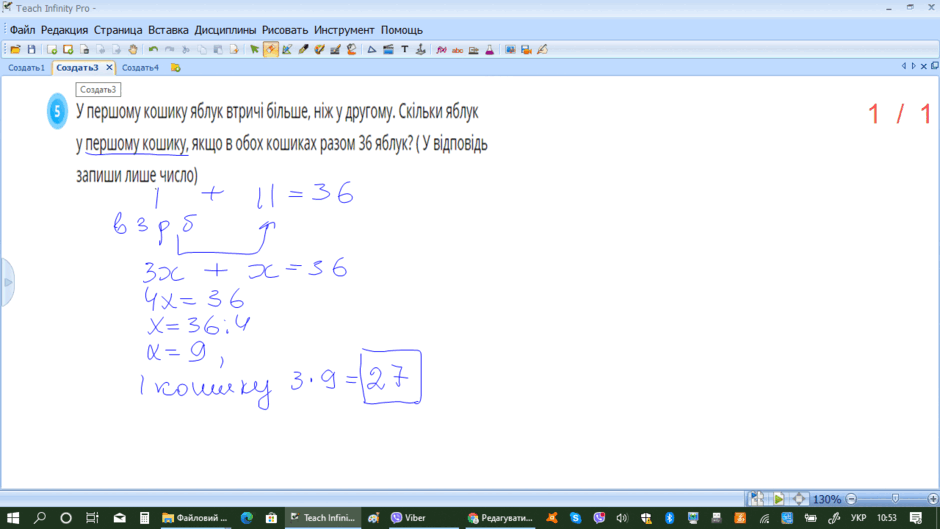Screen dimensions: 940x529
Task: Select the green arrow selection tool
Action: pos(254,50)
